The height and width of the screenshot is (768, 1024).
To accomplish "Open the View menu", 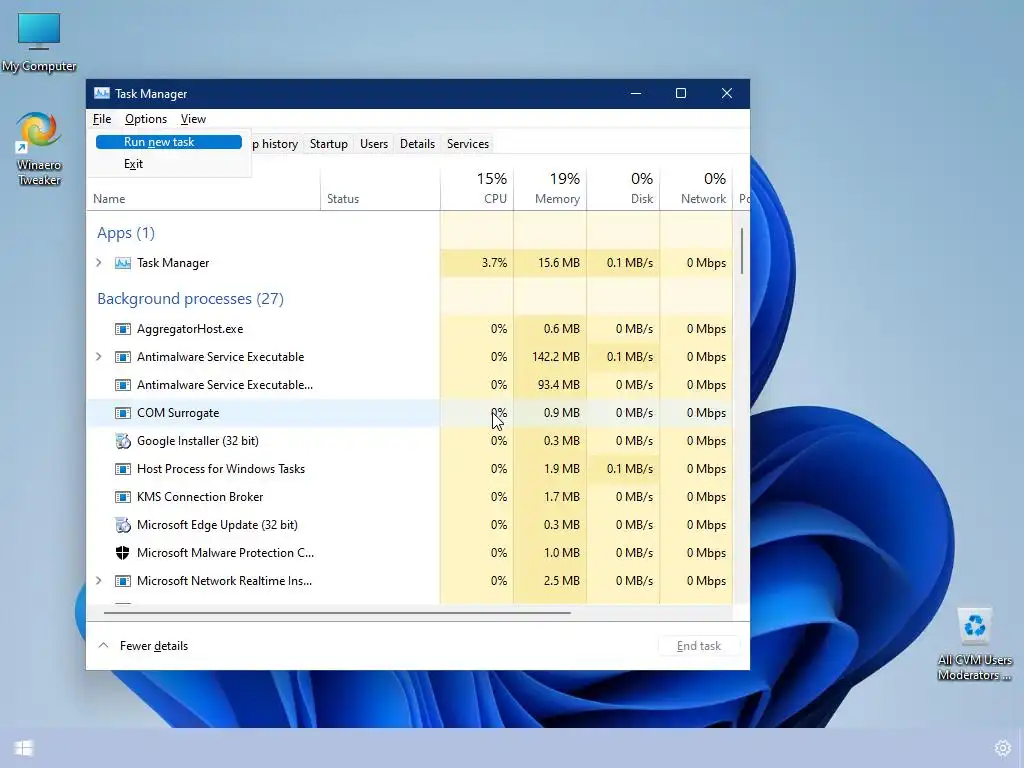I will [193, 119].
